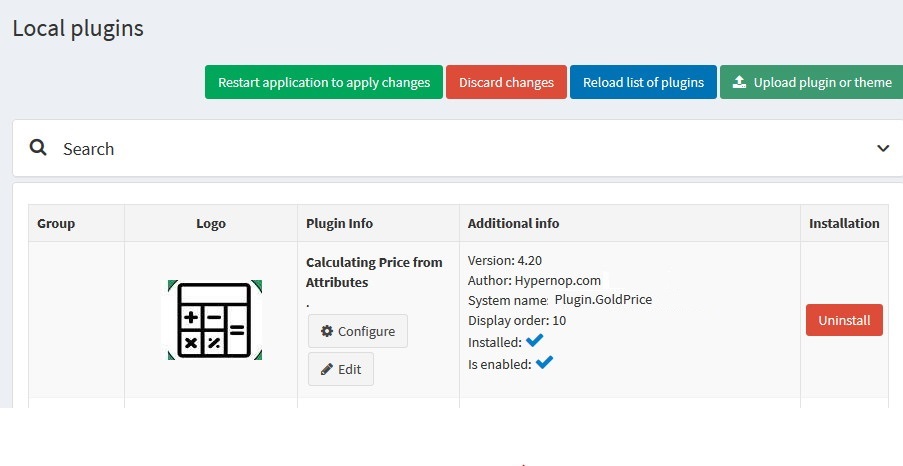The image size is (903, 466).
Task: Configure the Calculating Price plugin
Action: pos(358,331)
